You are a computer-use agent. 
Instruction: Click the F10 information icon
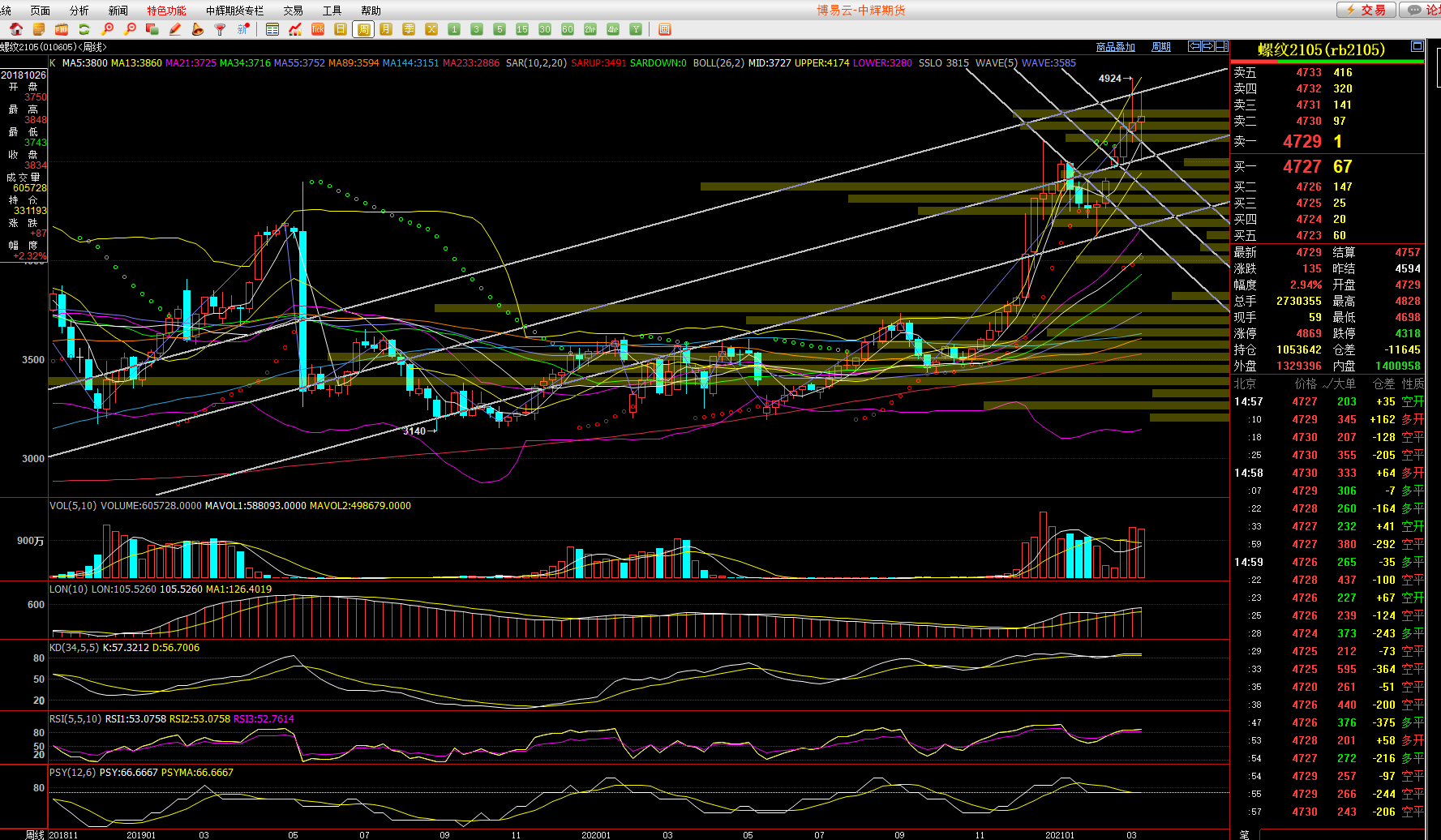(61, 29)
